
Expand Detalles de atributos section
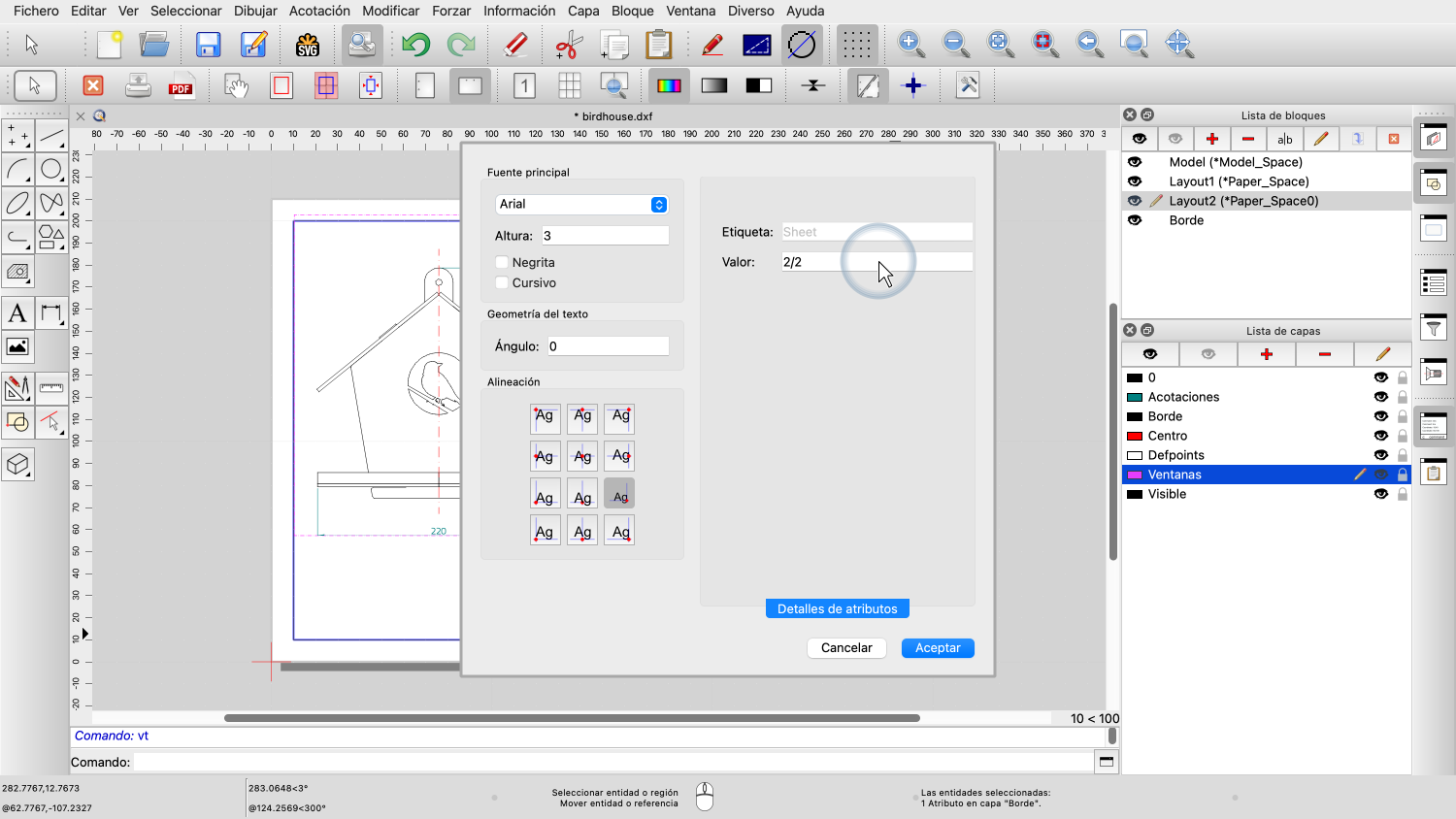click(837, 608)
